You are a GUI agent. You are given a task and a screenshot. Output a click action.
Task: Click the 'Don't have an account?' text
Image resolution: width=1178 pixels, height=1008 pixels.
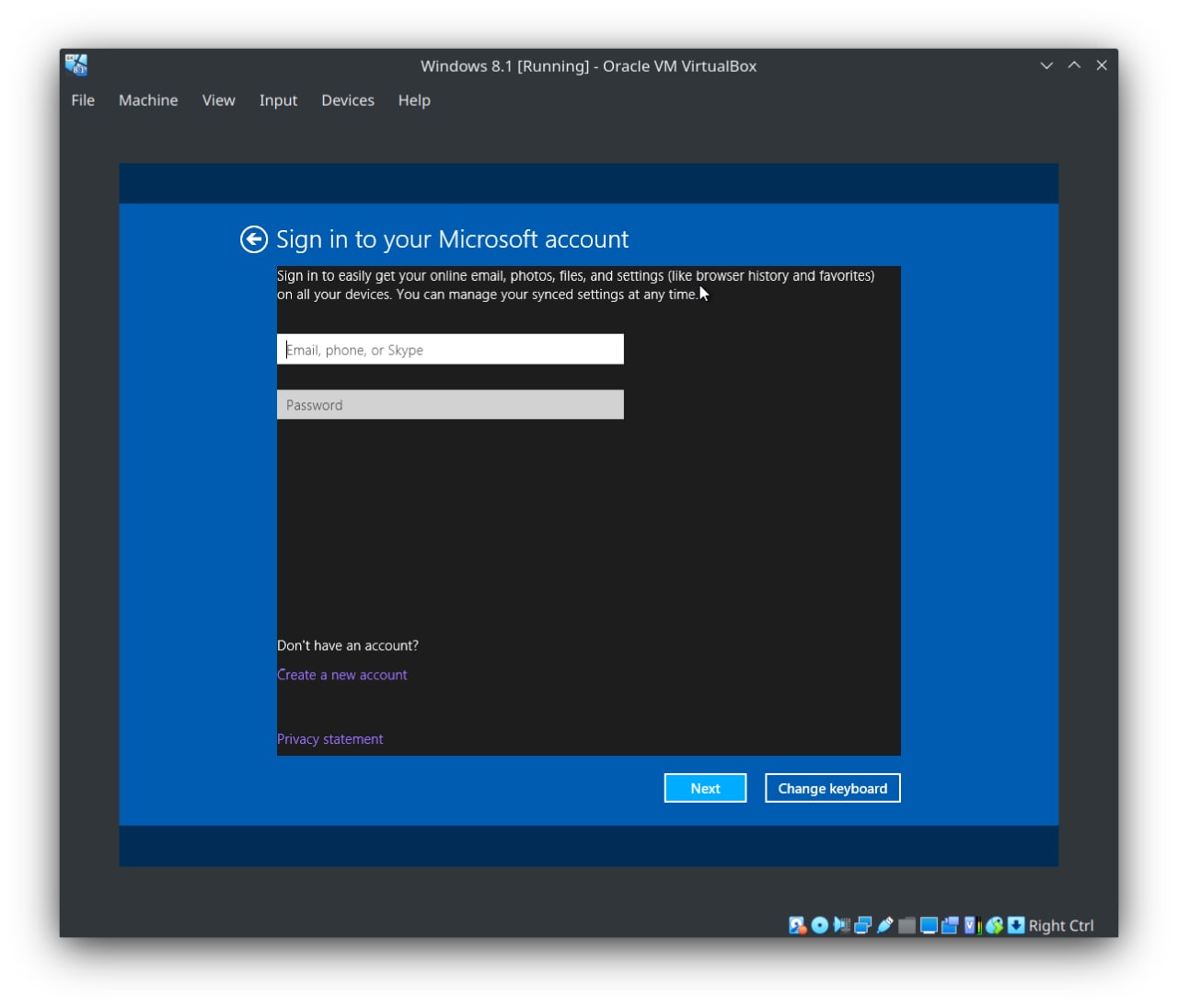[348, 645]
